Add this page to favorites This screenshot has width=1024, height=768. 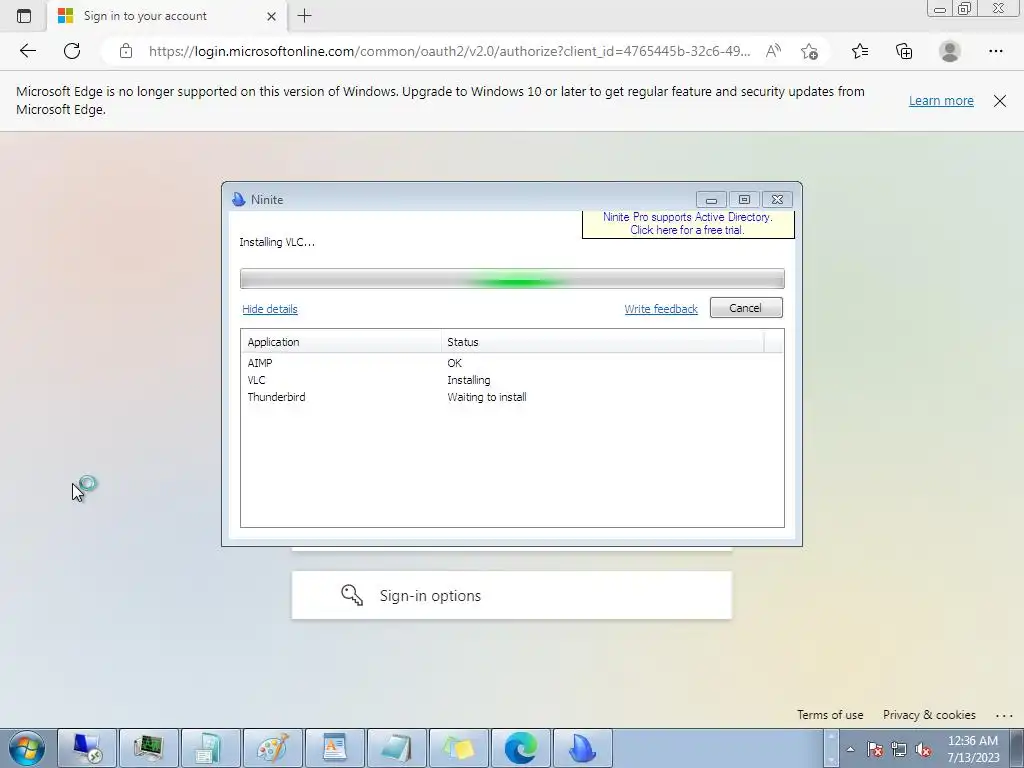point(810,51)
